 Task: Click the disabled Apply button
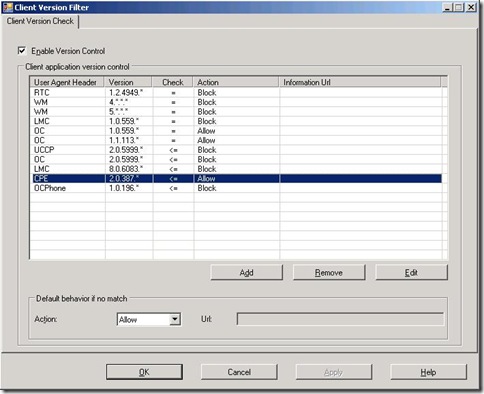334,372
